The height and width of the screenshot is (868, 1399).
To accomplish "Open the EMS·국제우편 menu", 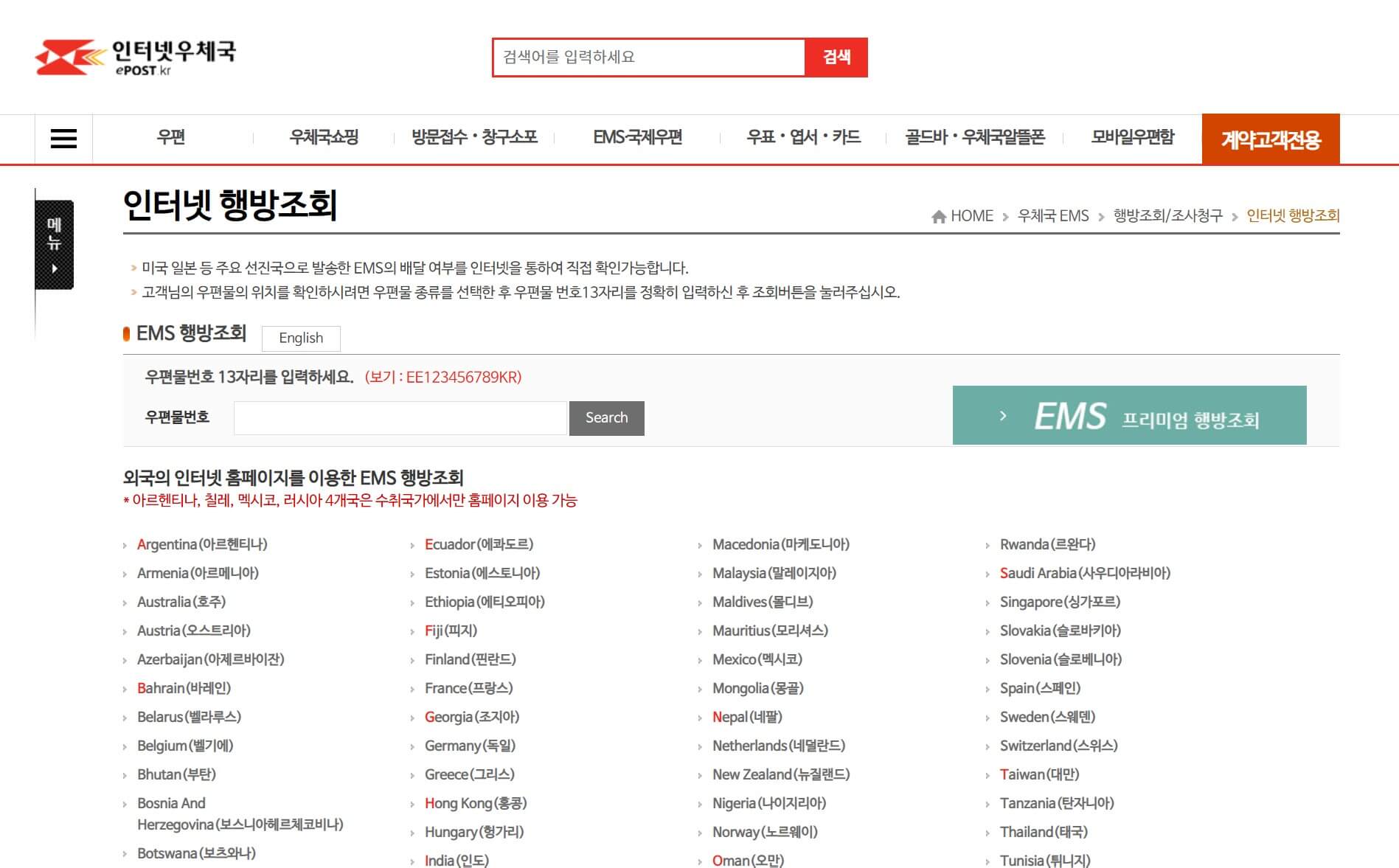I will coord(639,137).
